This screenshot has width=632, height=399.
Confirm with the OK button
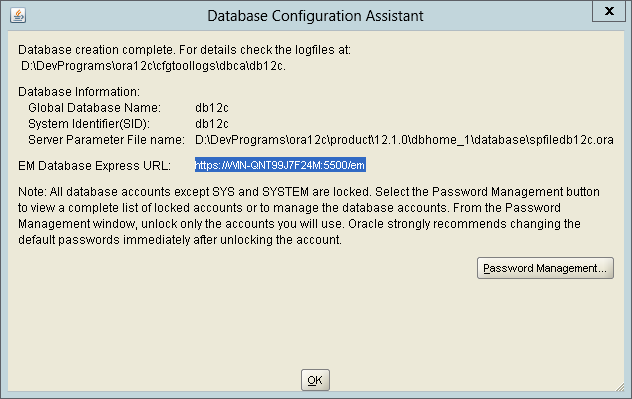click(315, 380)
